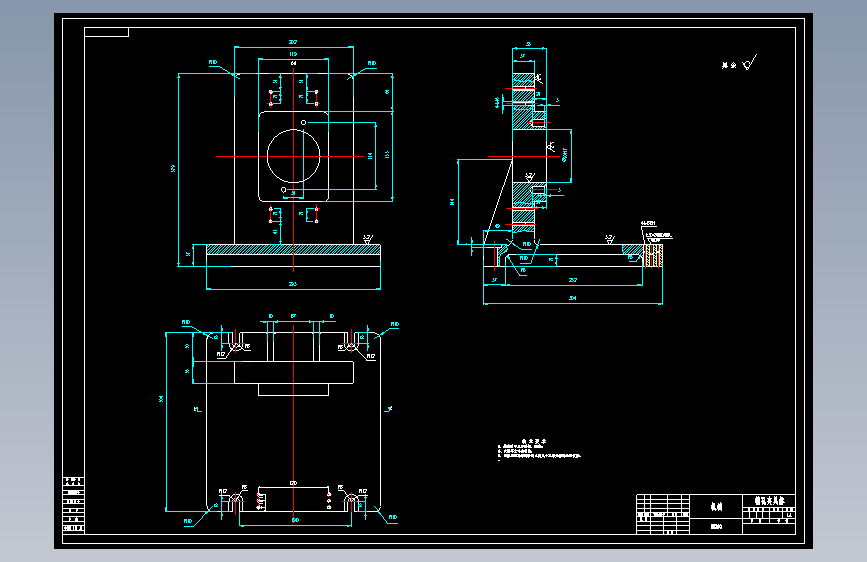The height and width of the screenshot is (562, 867).
Task: Select the front view's horizontal red centerline
Action: (x=290, y=157)
